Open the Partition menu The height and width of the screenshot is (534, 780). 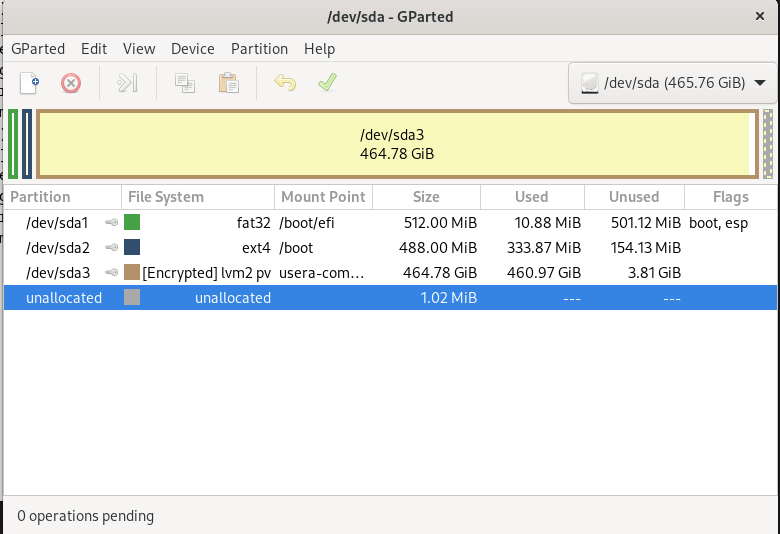pyautogui.click(x=259, y=49)
